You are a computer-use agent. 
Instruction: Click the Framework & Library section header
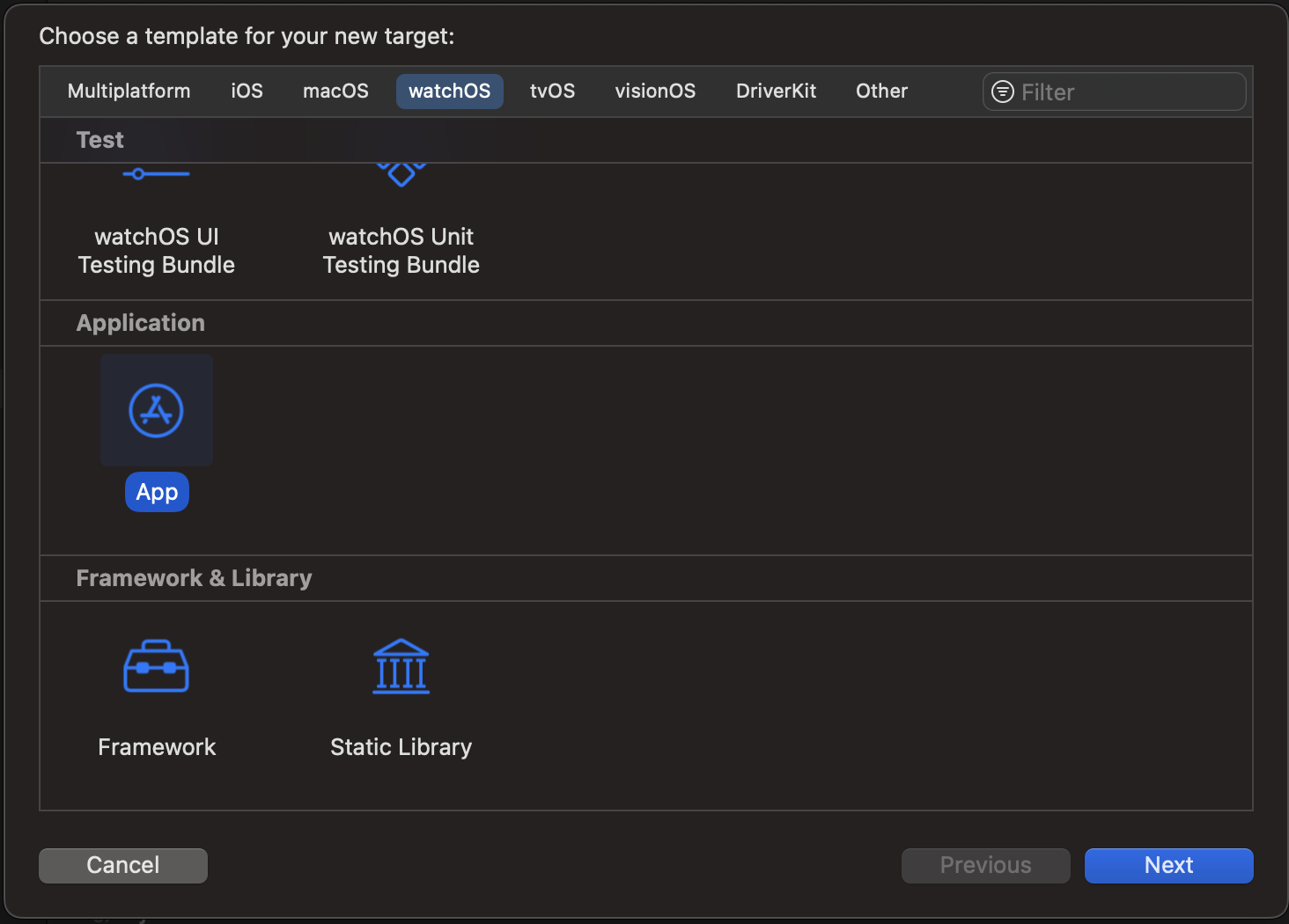tap(195, 578)
